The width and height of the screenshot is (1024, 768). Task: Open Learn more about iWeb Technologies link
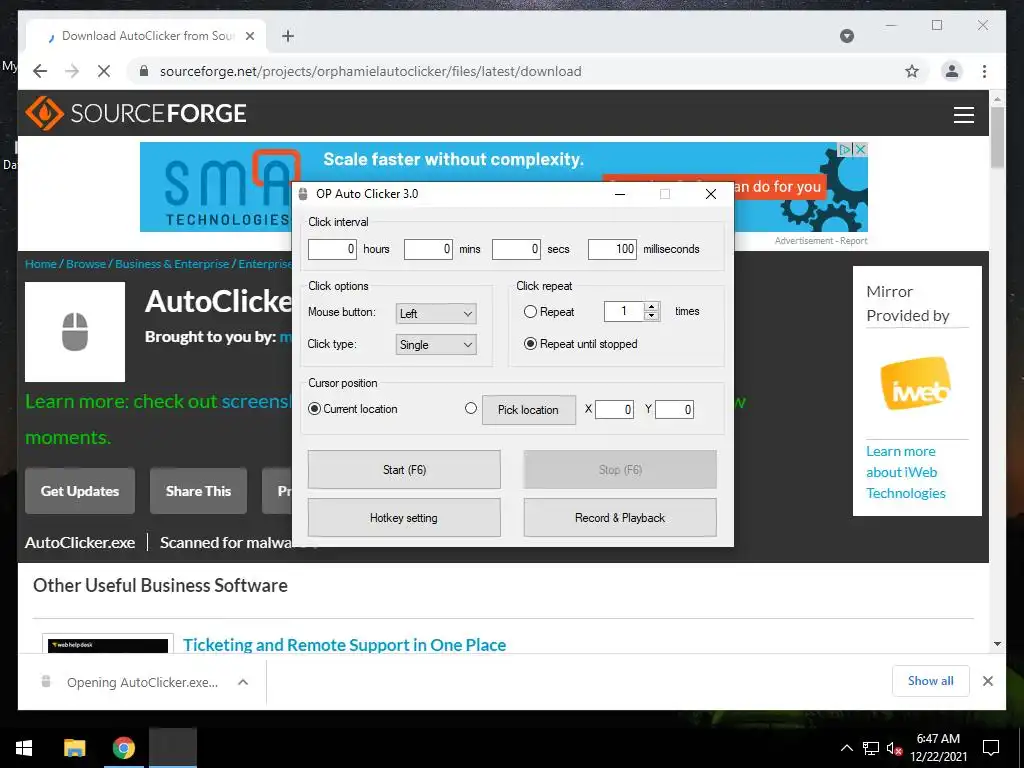point(905,472)
